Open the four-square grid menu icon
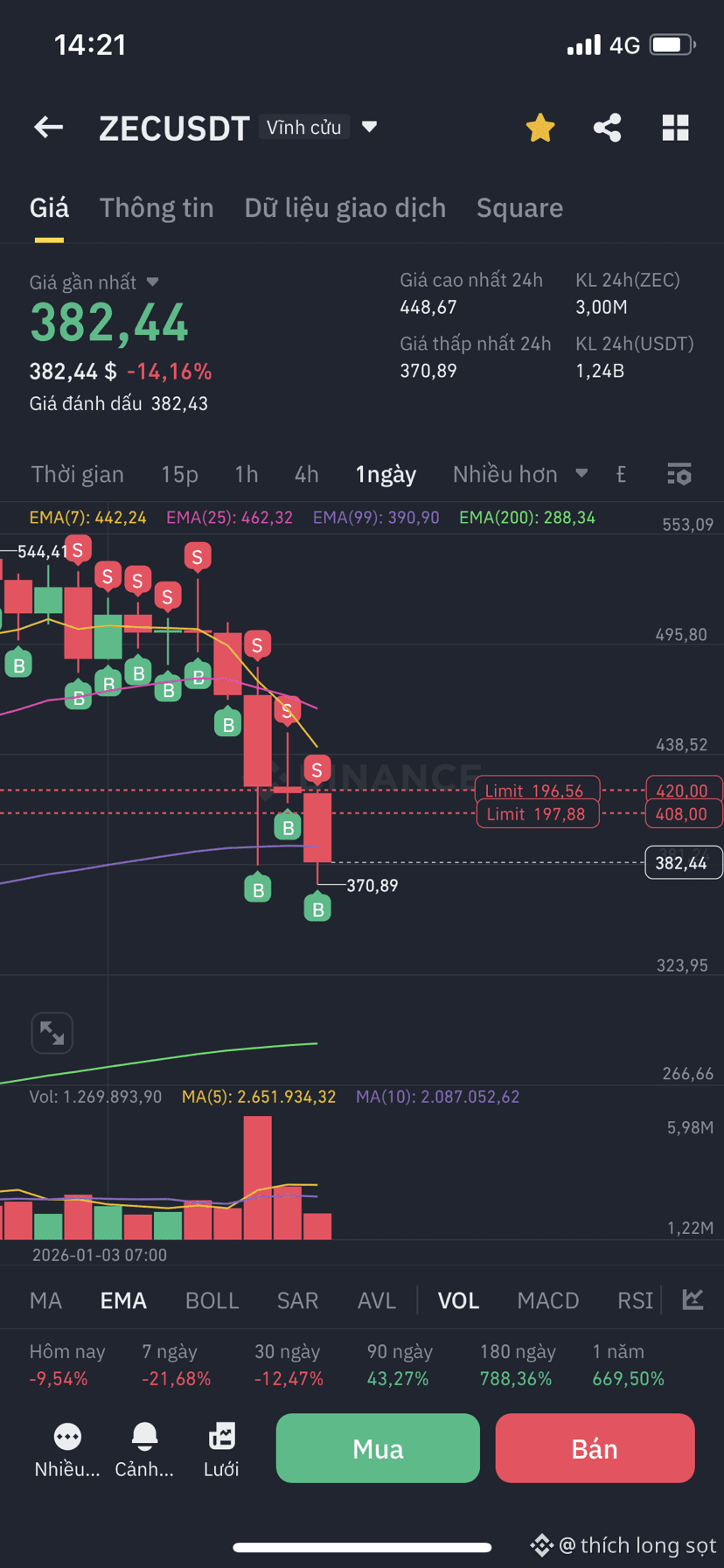Image resolution: width=724 pixels, height=1568 pixels. pos(675,128)
